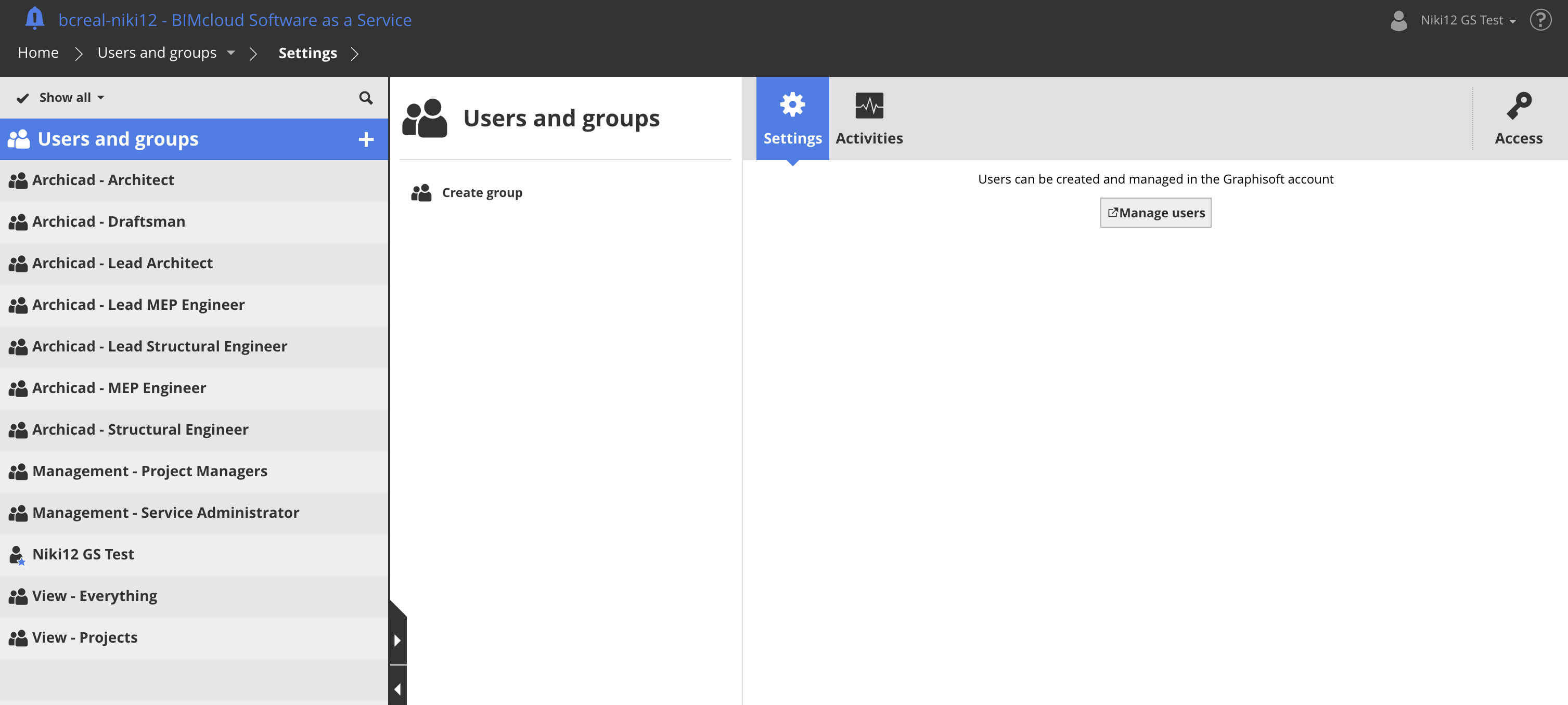Select Archicad - Lead MEP Engineer group
This screenshot has width=1568, height=705.
[194, 305]
